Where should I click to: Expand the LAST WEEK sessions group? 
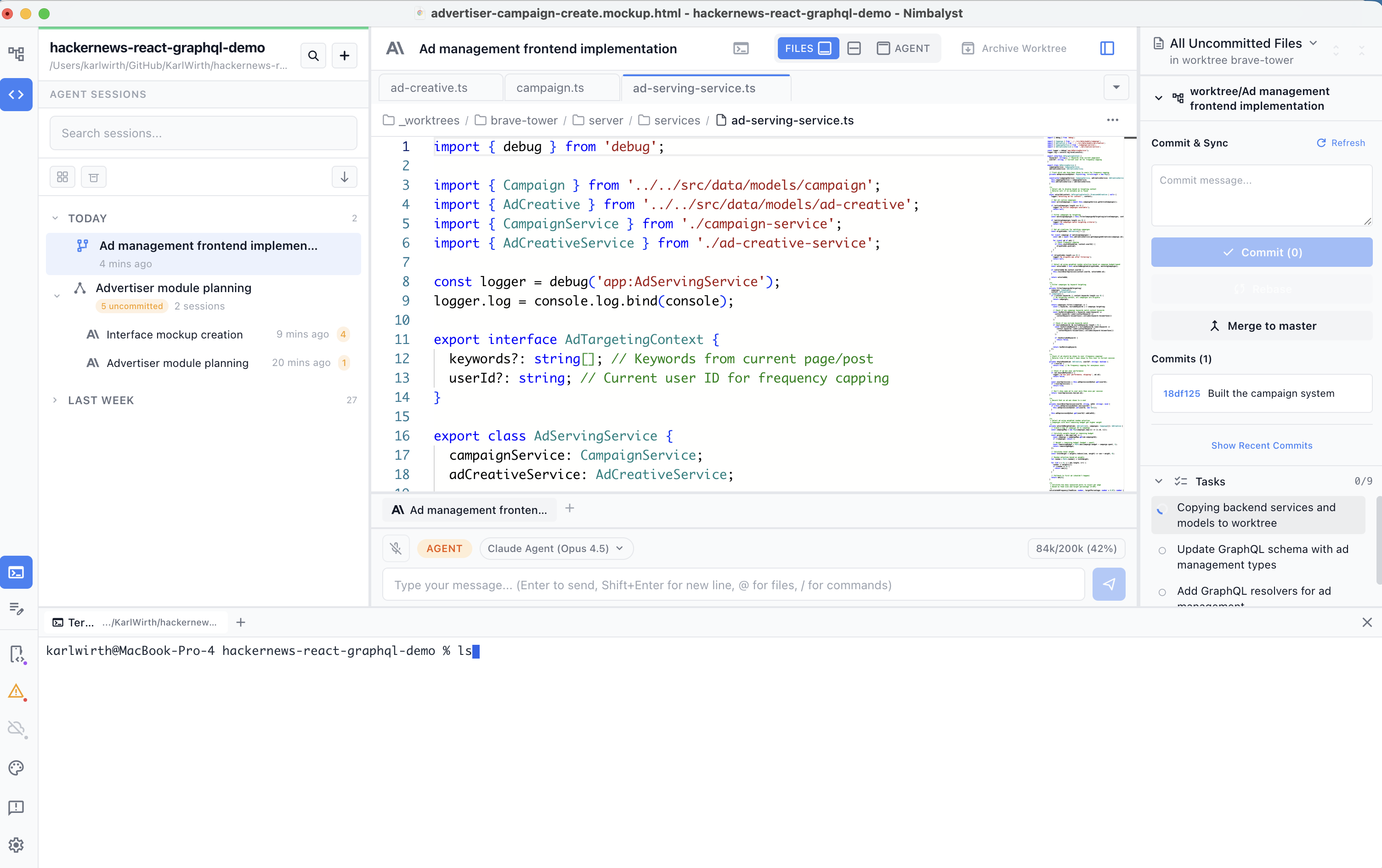(55, 400)
